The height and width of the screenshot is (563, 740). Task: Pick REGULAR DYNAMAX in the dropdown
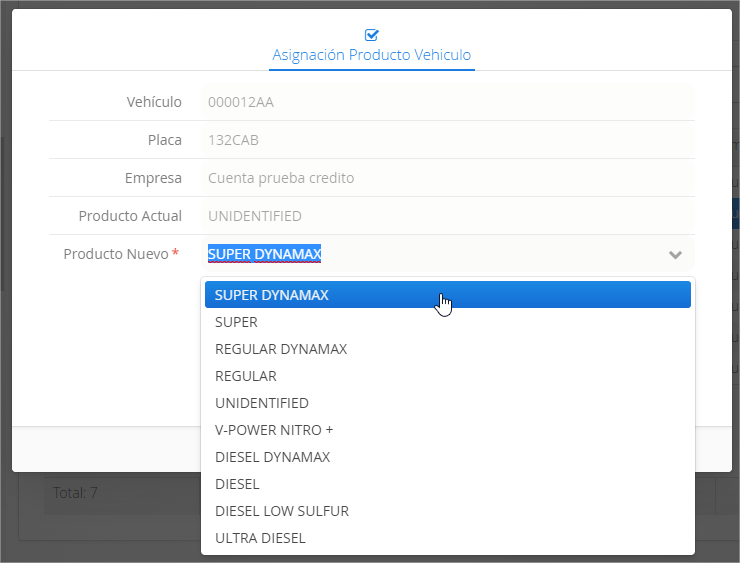[x=447, y=349]
